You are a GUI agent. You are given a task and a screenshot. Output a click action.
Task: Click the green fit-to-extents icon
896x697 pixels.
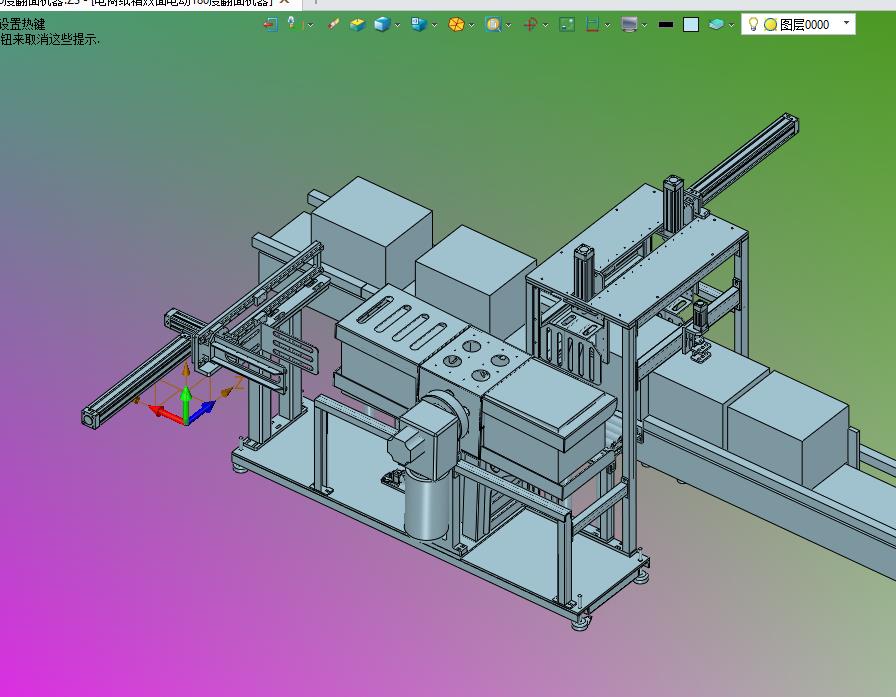pos(567,24)
